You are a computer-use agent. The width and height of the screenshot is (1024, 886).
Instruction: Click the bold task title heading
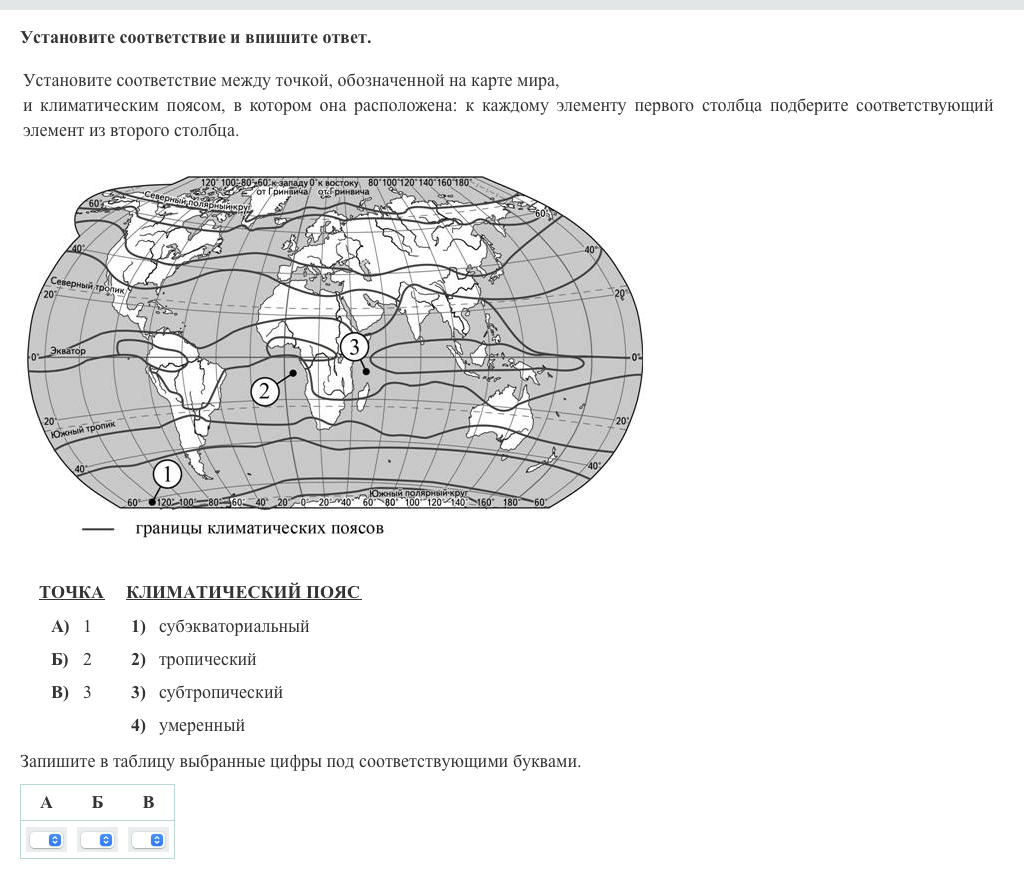click(195, 38)
